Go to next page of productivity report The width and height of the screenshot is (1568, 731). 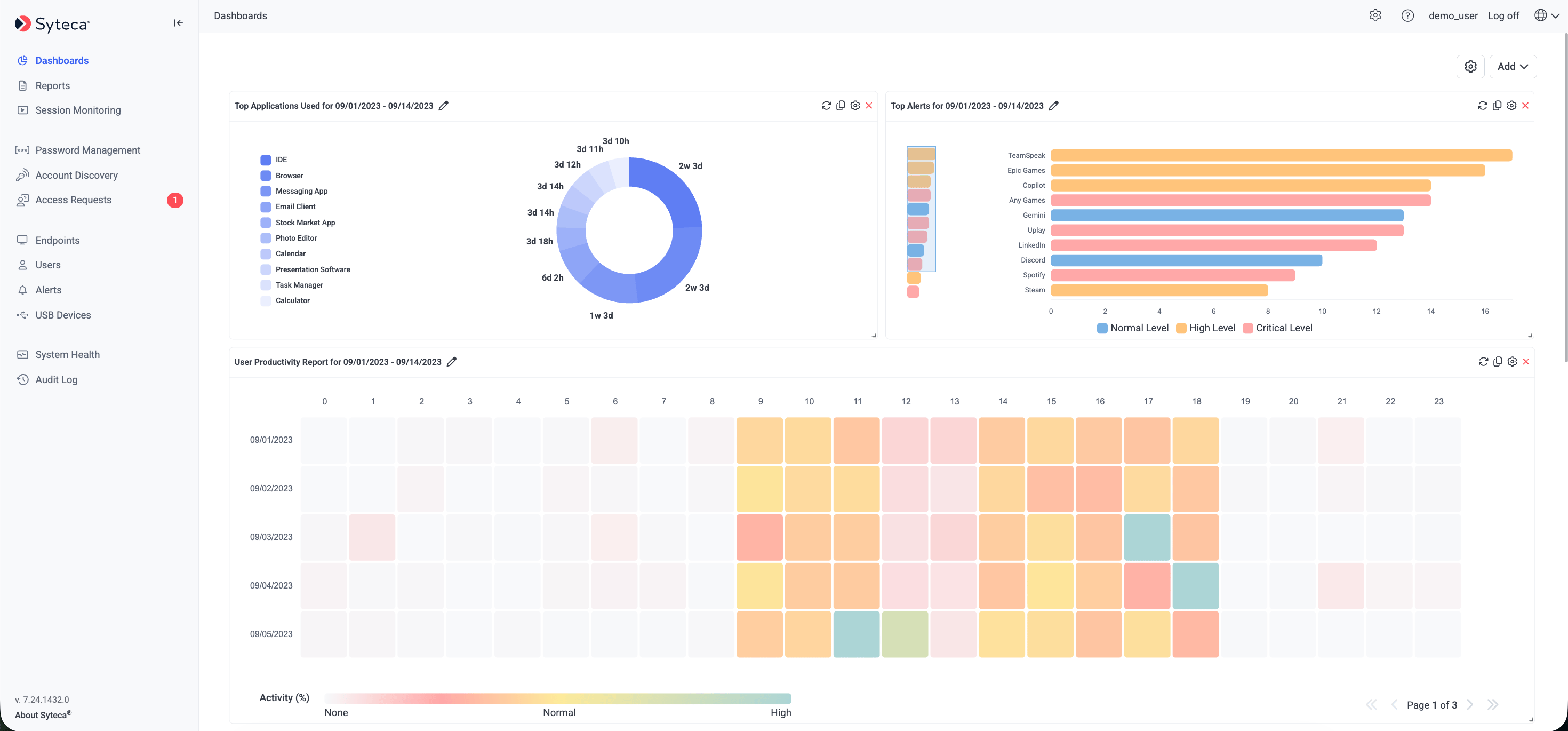coord(1470,705)
